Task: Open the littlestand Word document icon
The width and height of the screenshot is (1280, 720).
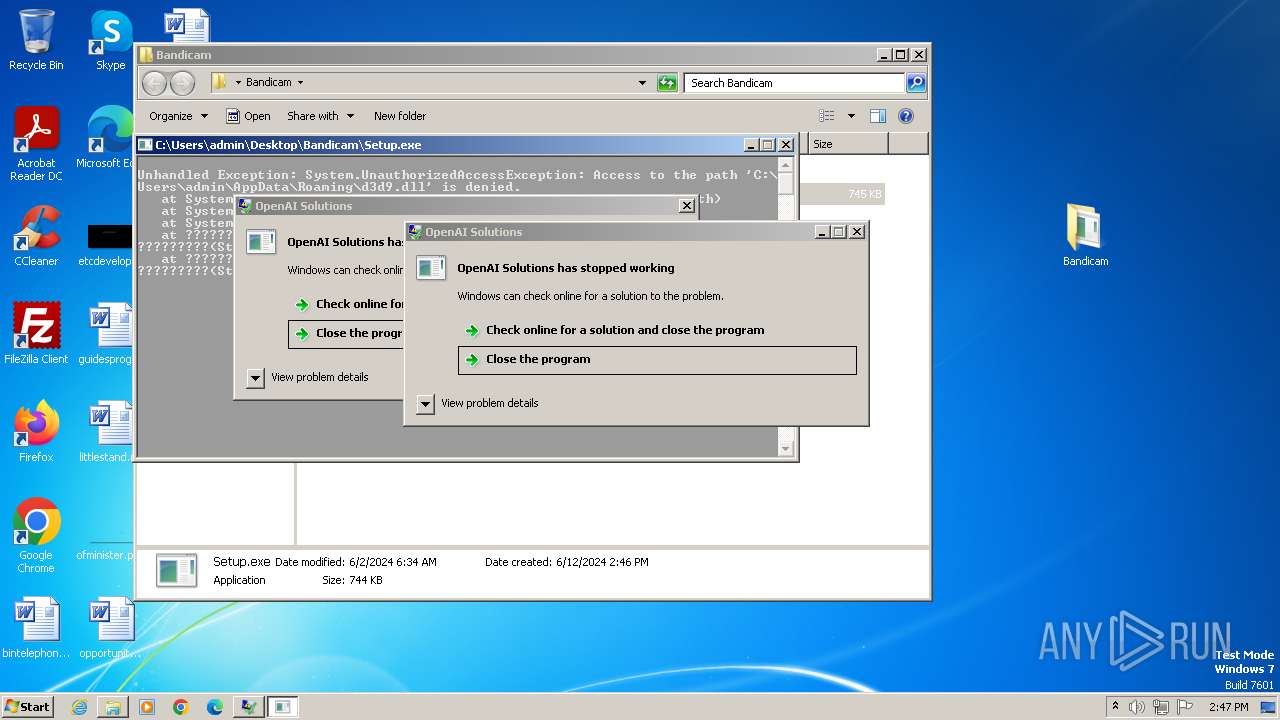Action: 108,431
